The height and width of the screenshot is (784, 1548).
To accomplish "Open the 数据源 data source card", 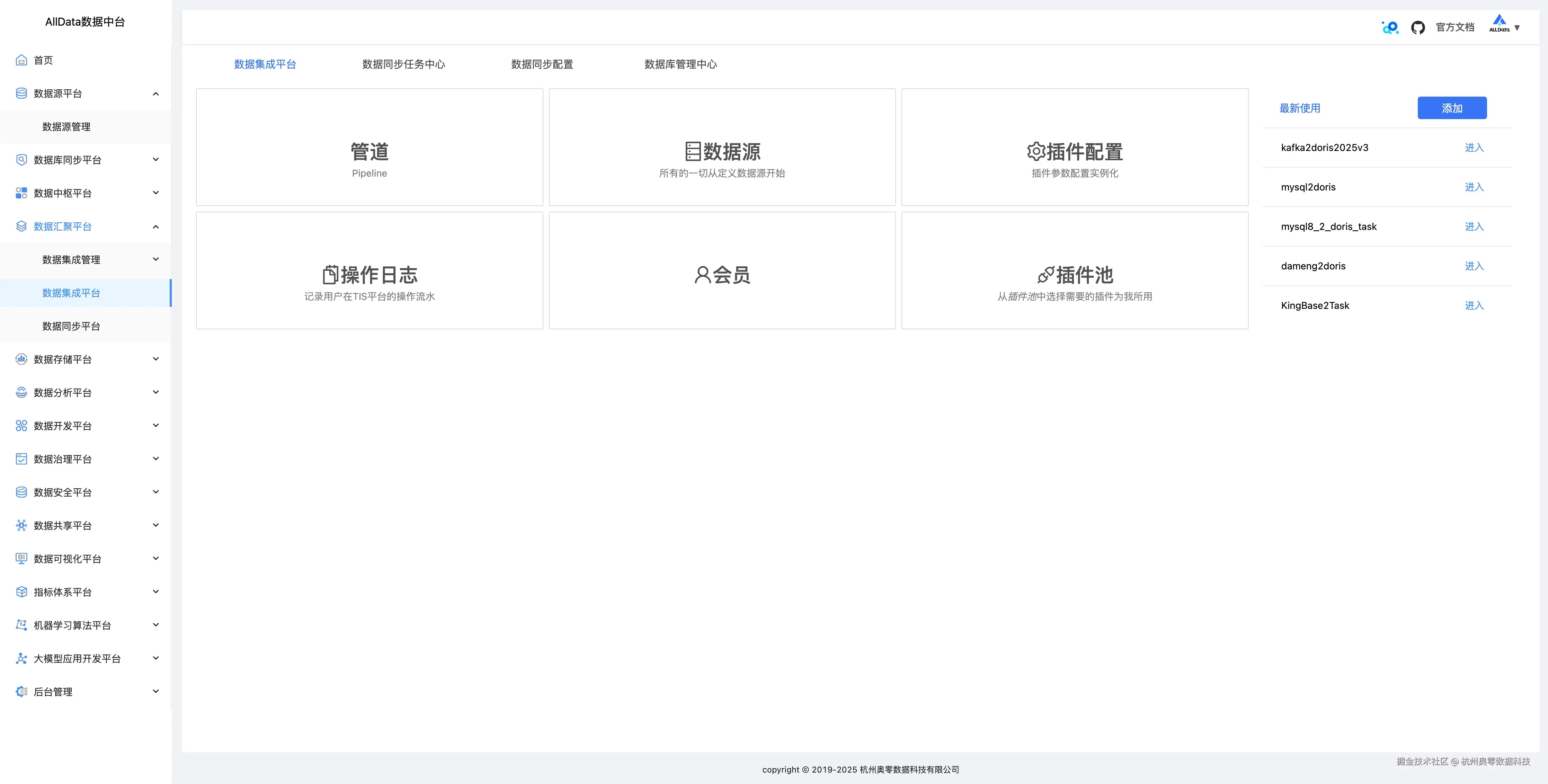I will 721,146.
